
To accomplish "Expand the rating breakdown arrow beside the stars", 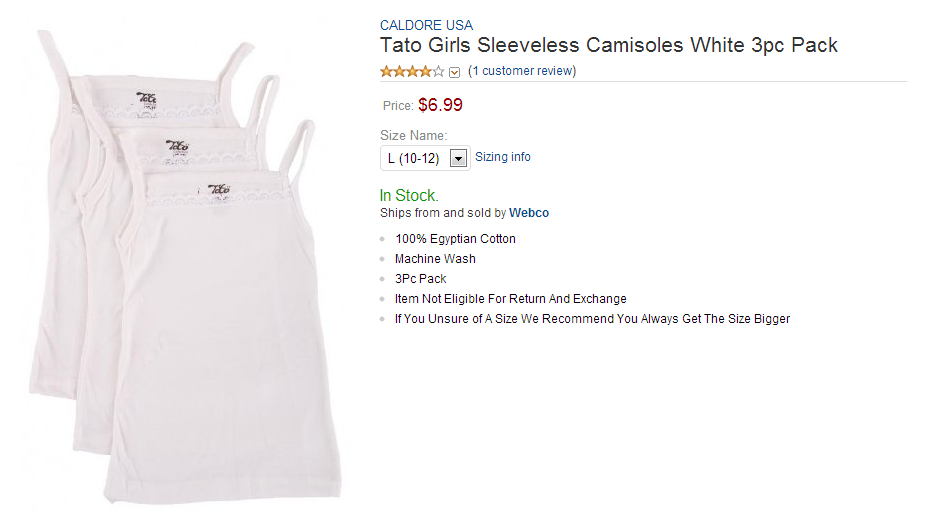I will [455, 72].
